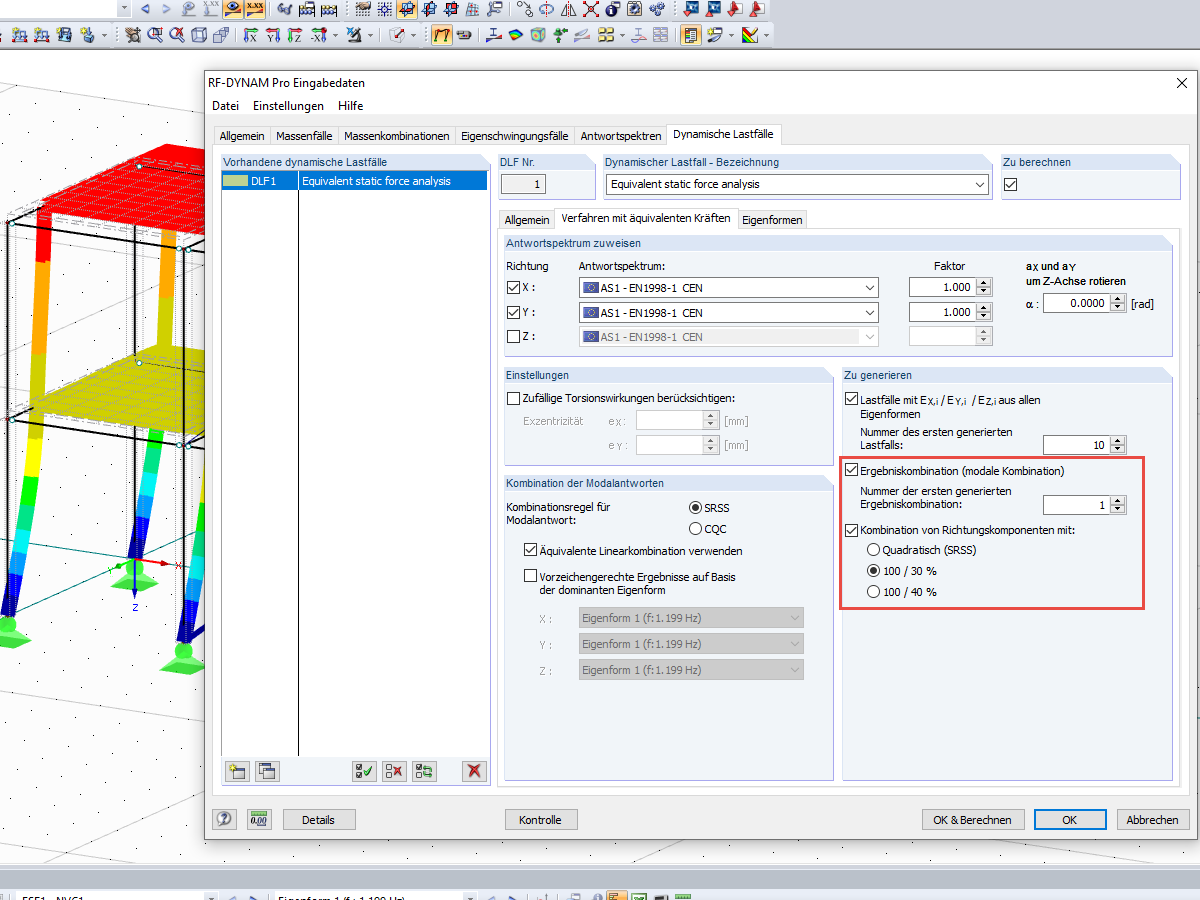Click the uncheck all load cases icon
The height and width of the screenshot is (900, 1200).
point(395,771)
